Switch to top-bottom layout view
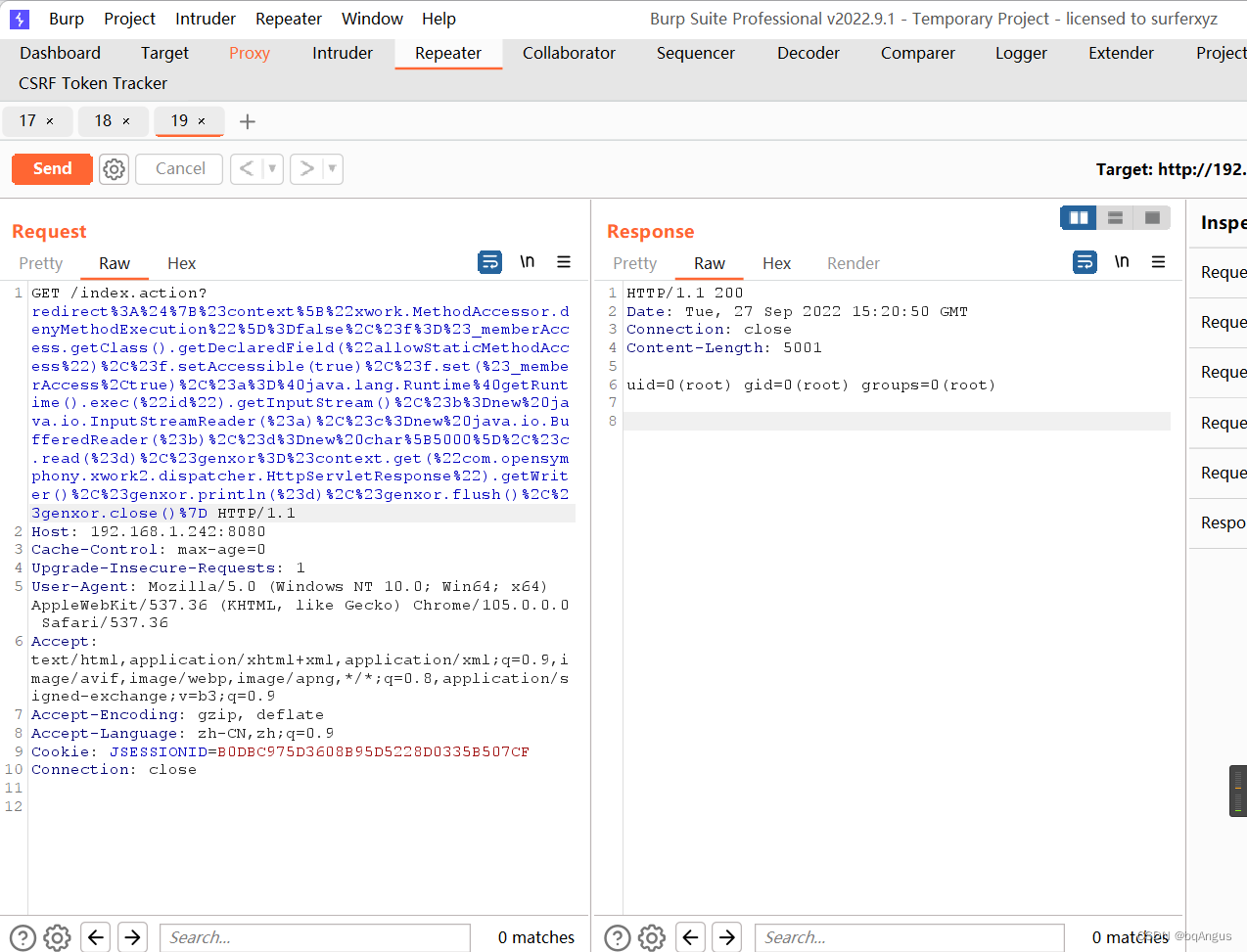This screenshot has width=1247, height=952. 1115,217
